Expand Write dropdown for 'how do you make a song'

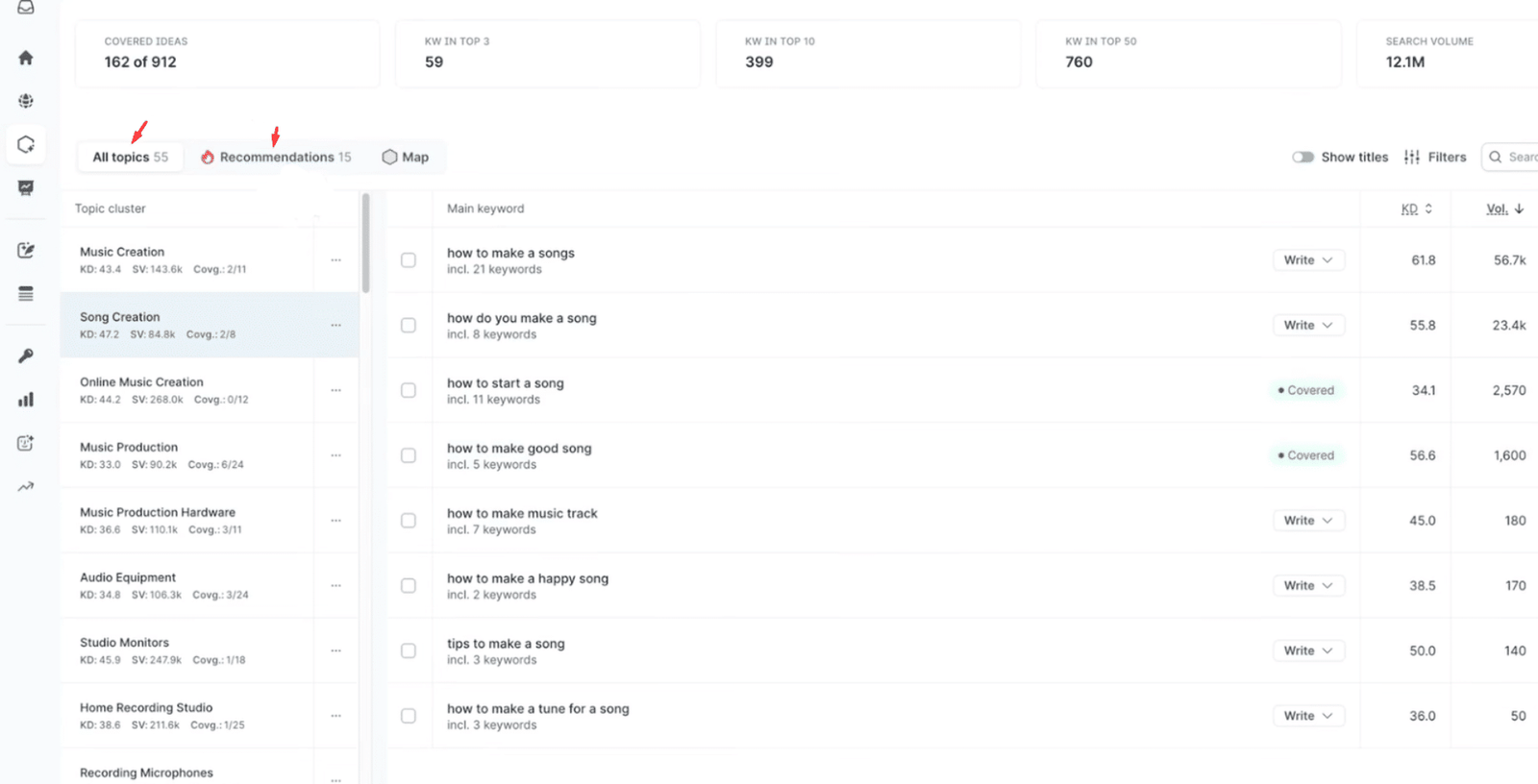tap(1308, 326)
